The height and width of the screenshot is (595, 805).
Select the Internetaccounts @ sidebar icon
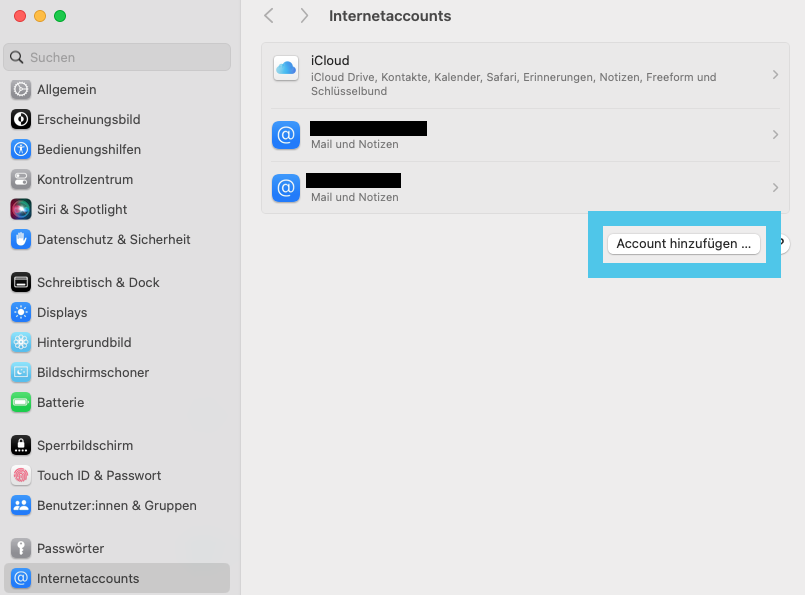21,578
